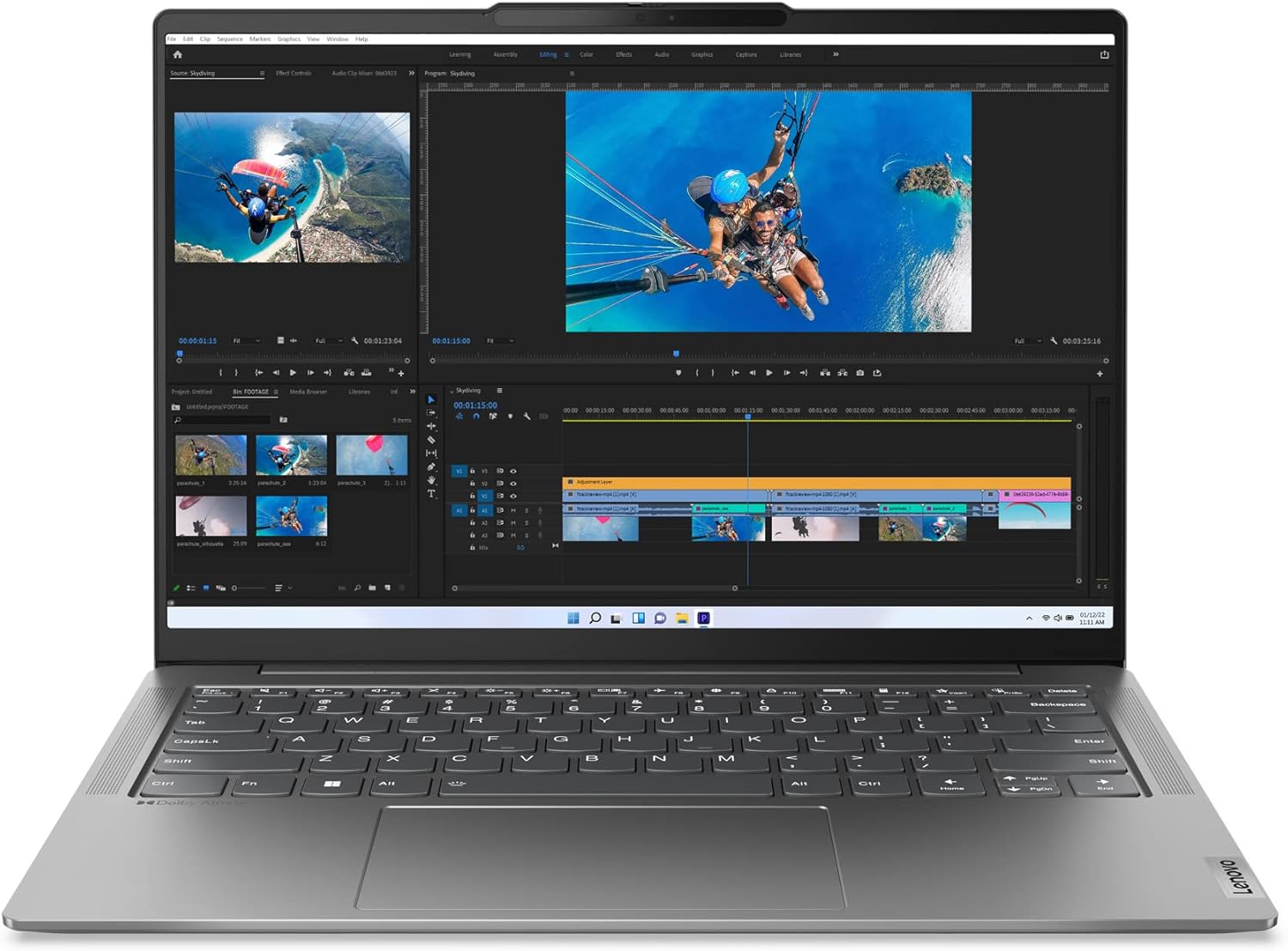Click the magnet Snap icon above the timeline

(476, 417)
